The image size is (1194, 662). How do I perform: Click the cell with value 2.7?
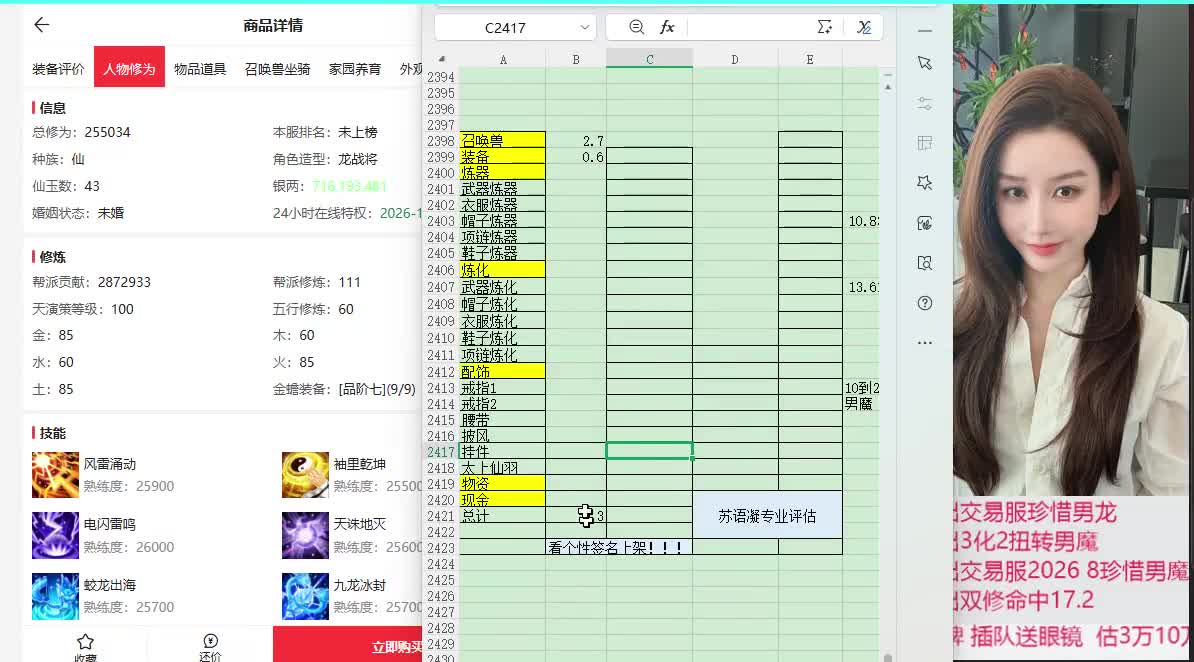(576, 140)
